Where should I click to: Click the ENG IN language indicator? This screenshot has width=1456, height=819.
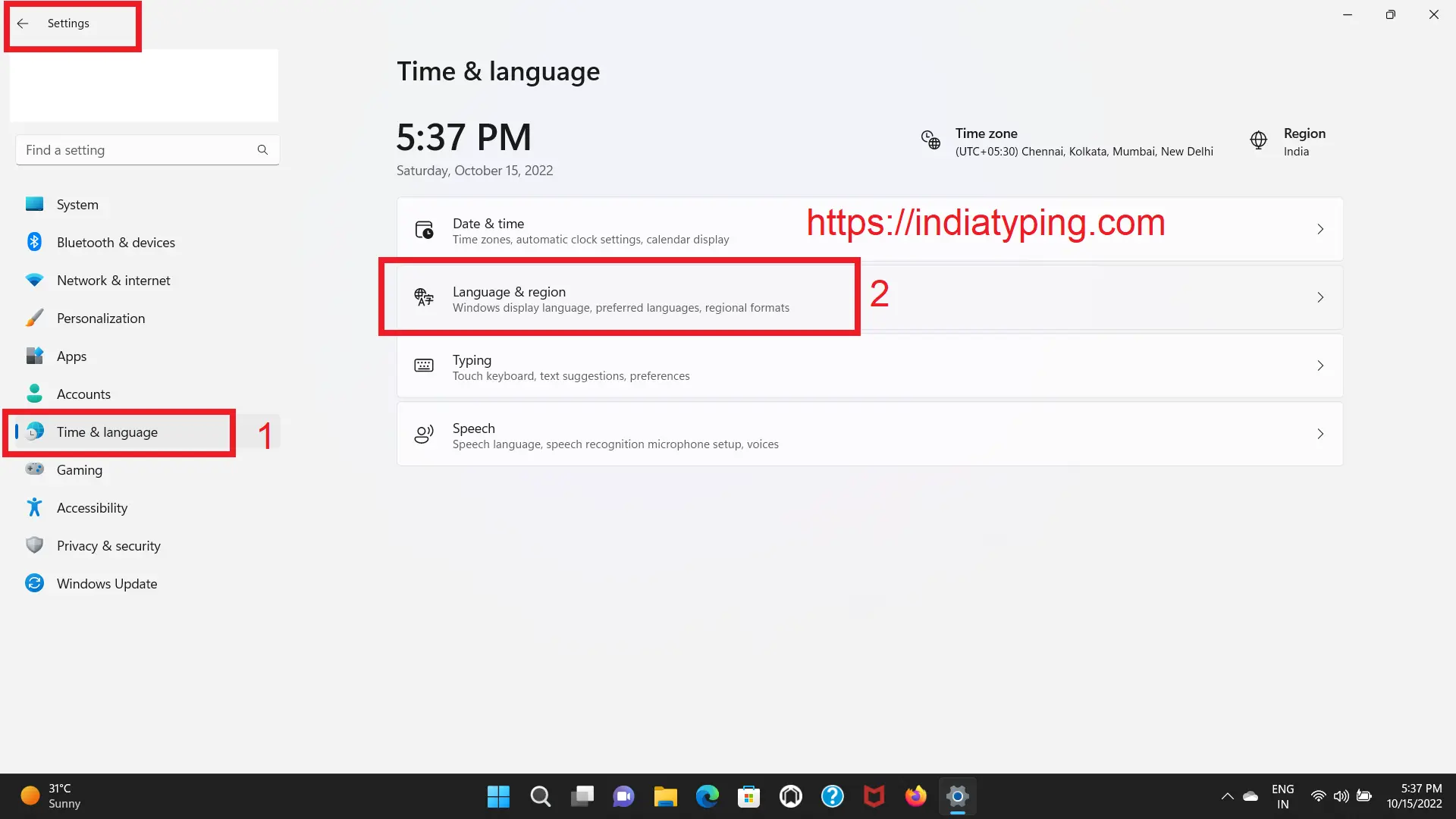[x=1282, y=796]
